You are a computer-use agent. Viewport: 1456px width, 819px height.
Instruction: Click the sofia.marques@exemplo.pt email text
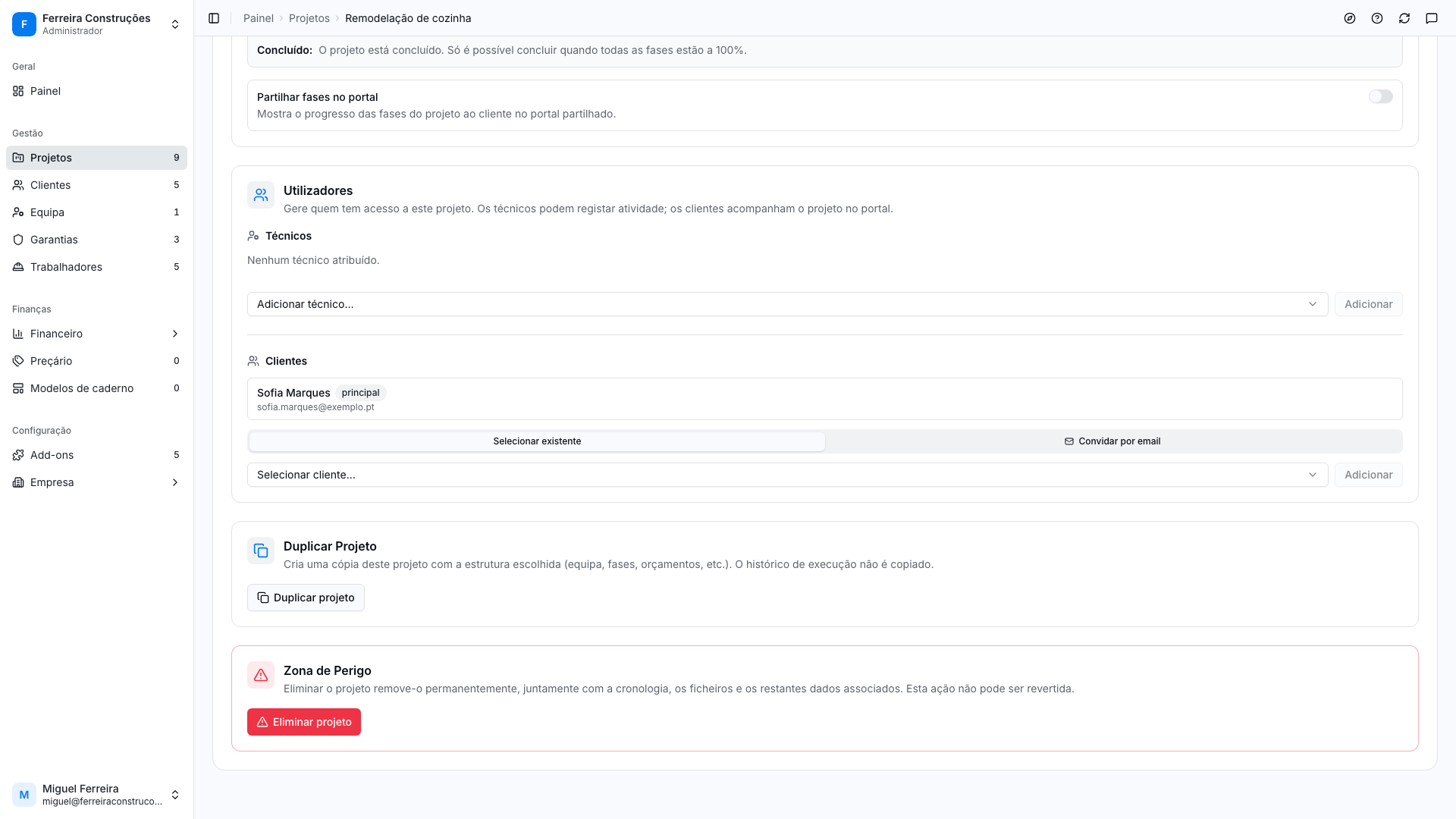[315, 407]
